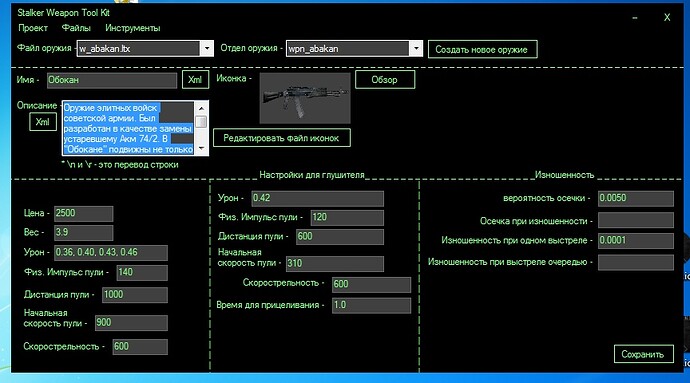Click Создать новое оружие button
690x383 pixels.
(482, 49)
